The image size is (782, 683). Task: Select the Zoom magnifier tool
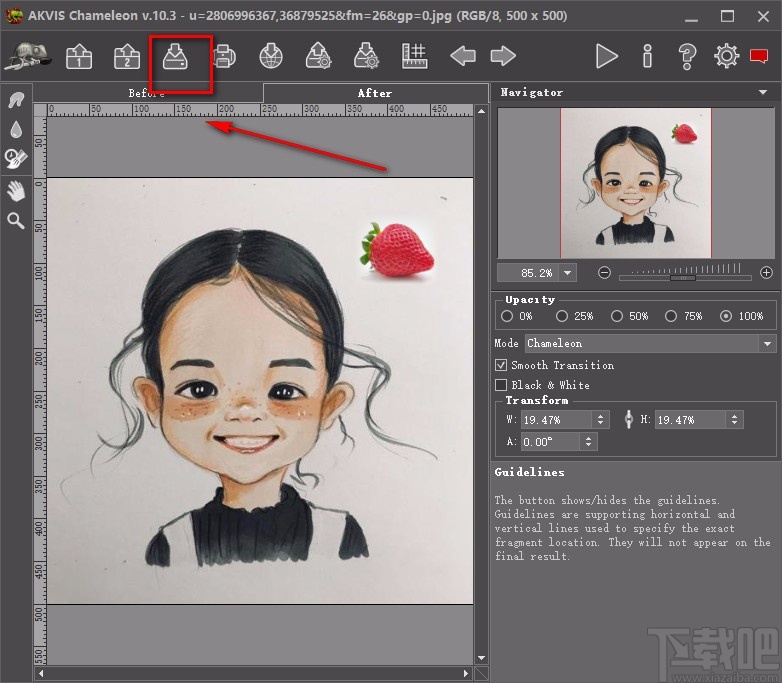[16, 221]
